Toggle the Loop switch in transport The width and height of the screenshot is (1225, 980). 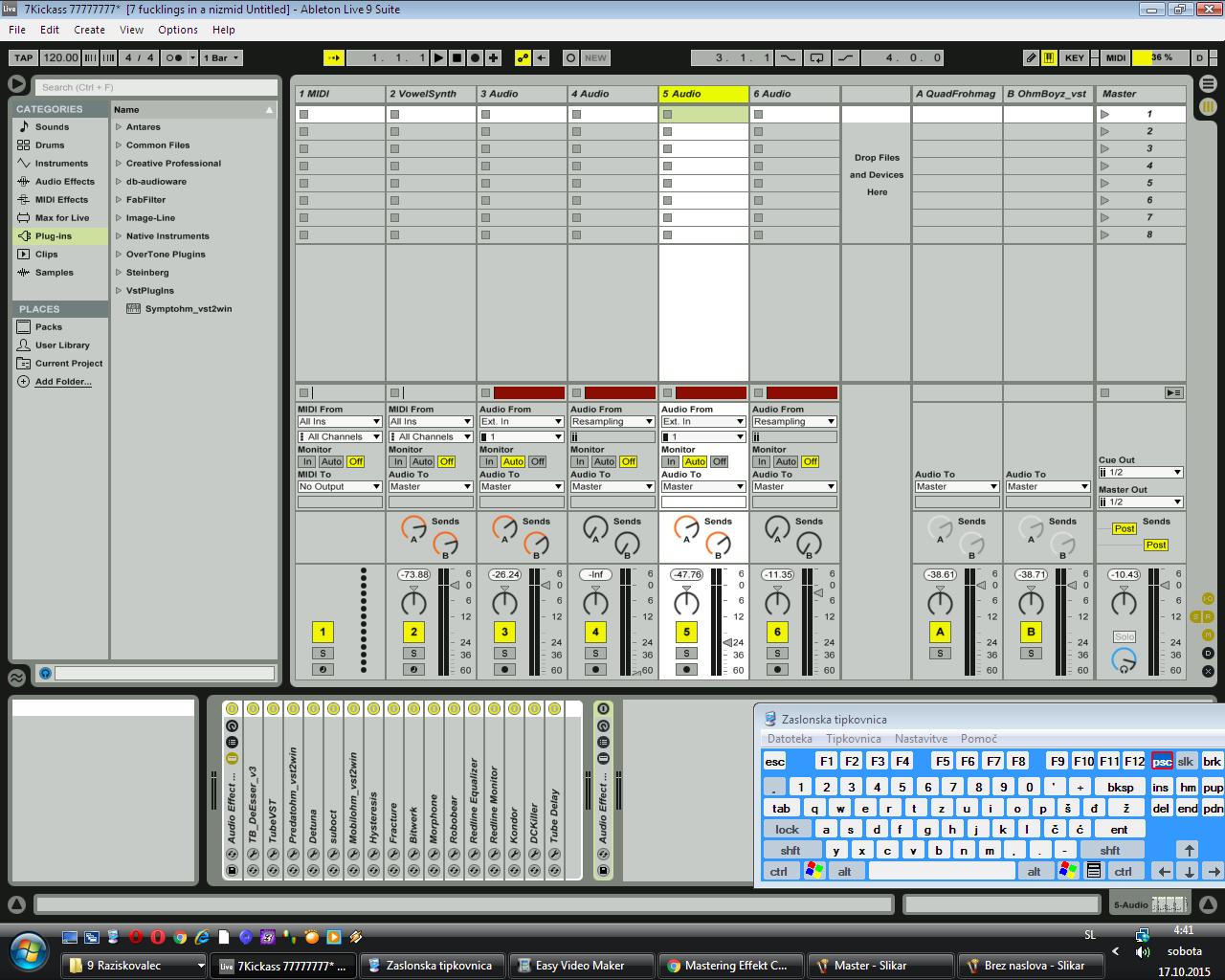816,57
